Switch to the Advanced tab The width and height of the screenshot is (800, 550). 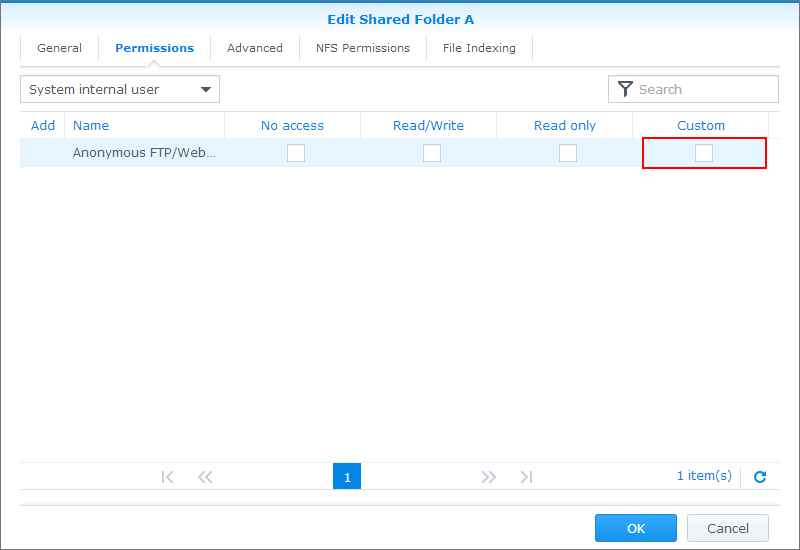255,48
